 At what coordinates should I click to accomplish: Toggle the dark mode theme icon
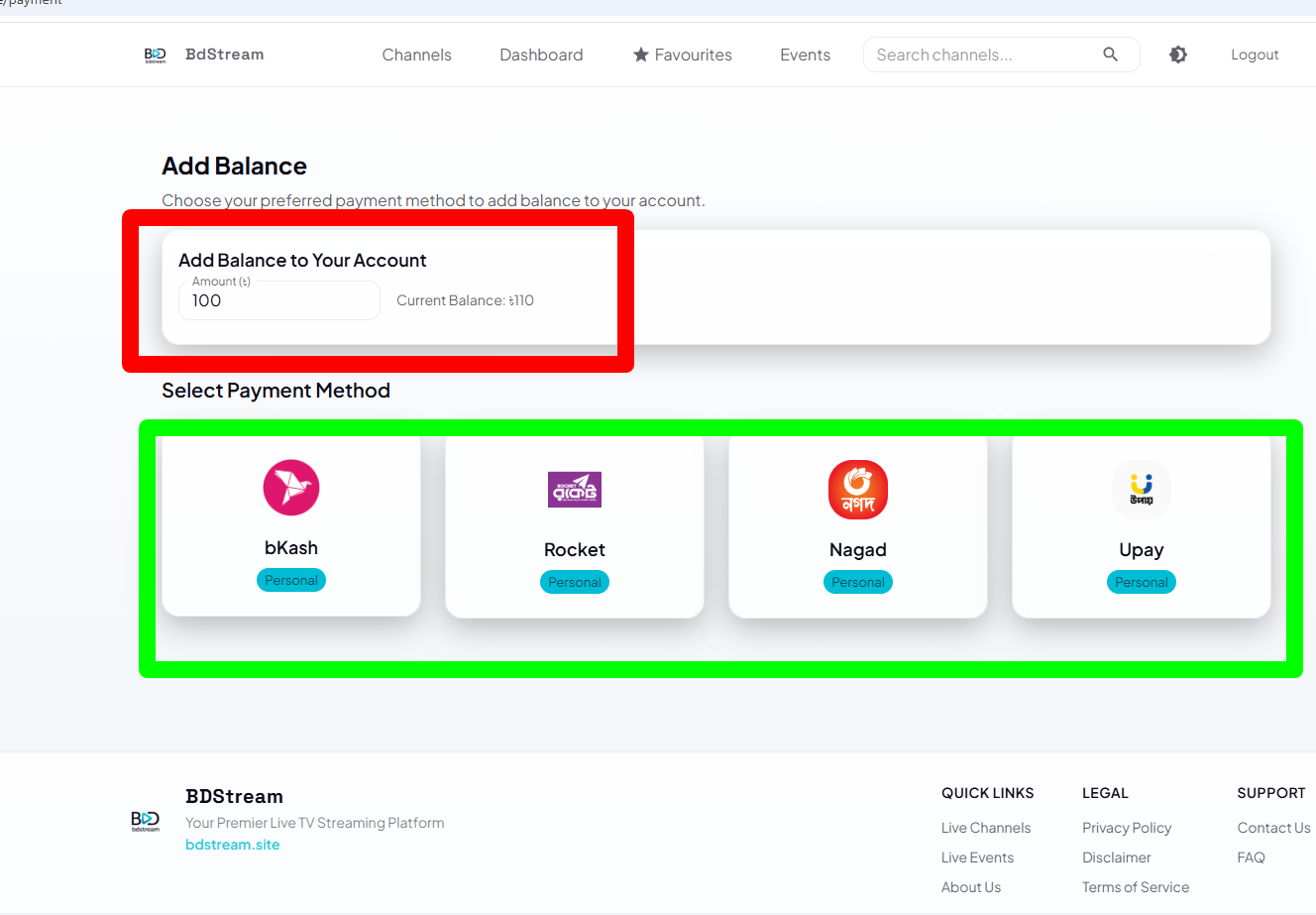click(1178, 55)
